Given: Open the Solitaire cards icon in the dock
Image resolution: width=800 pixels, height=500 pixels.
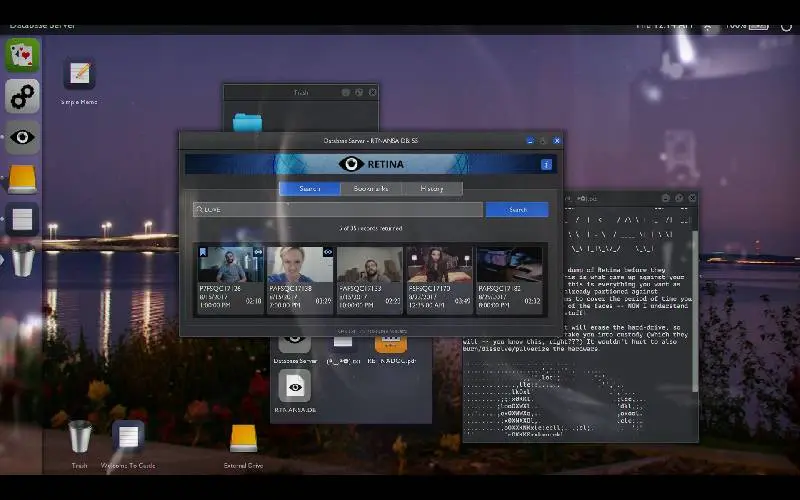Looking at the screenshot, I should click(x=22, y=55).
